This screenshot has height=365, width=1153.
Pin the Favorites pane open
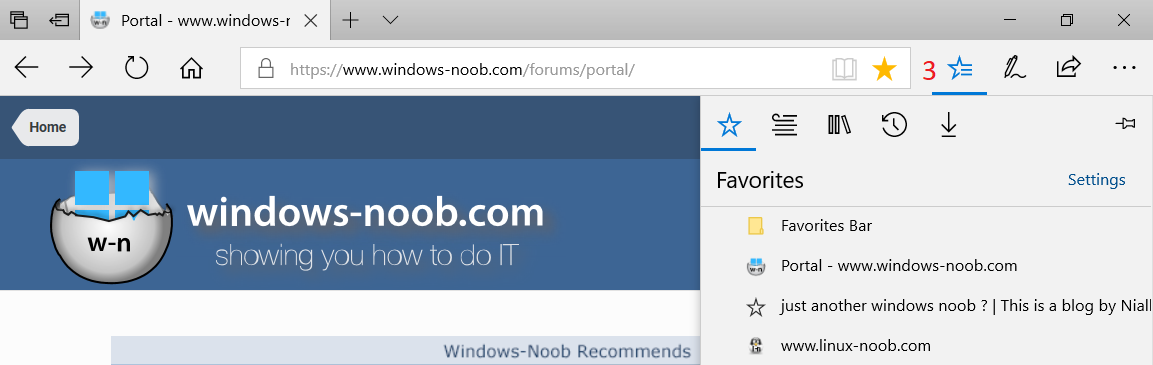coord(1125,124)
